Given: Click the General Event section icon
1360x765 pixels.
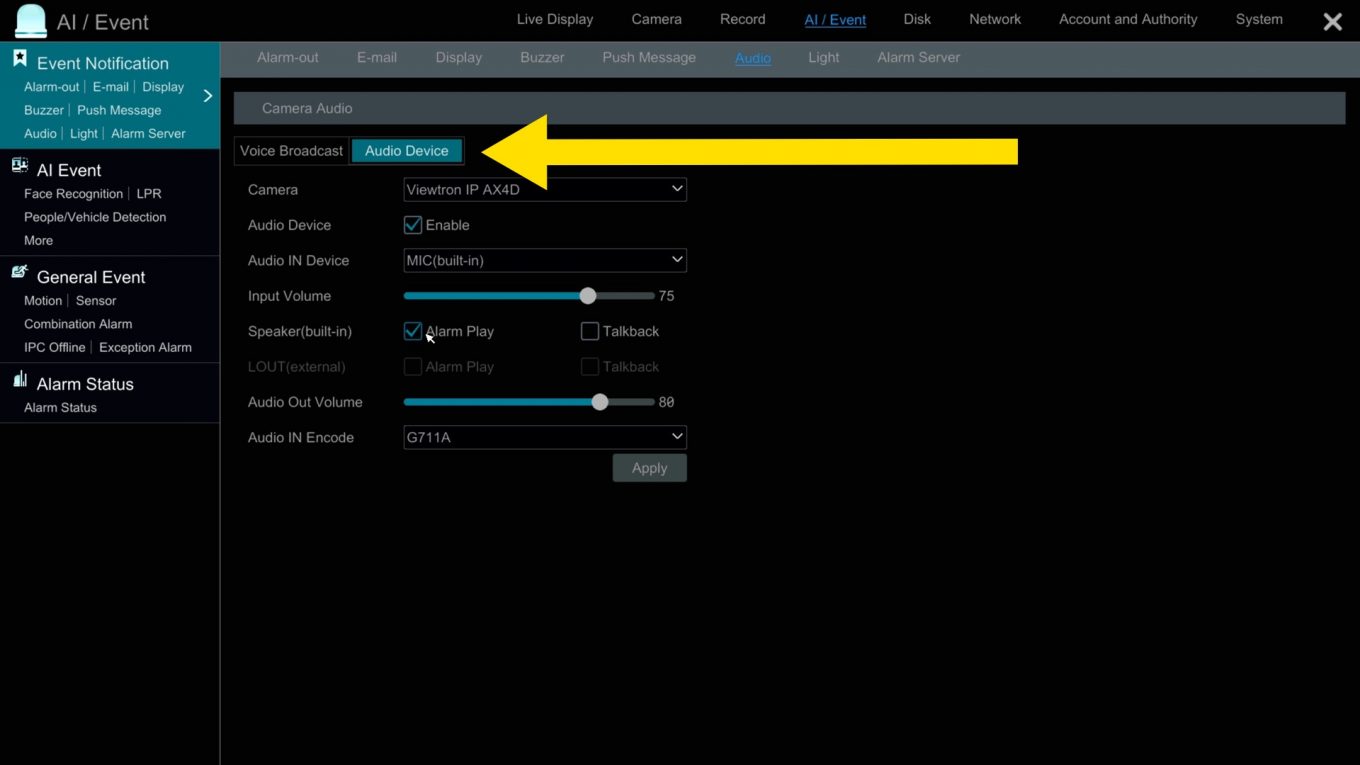Looking at the screenshot, I should point(20,272).
